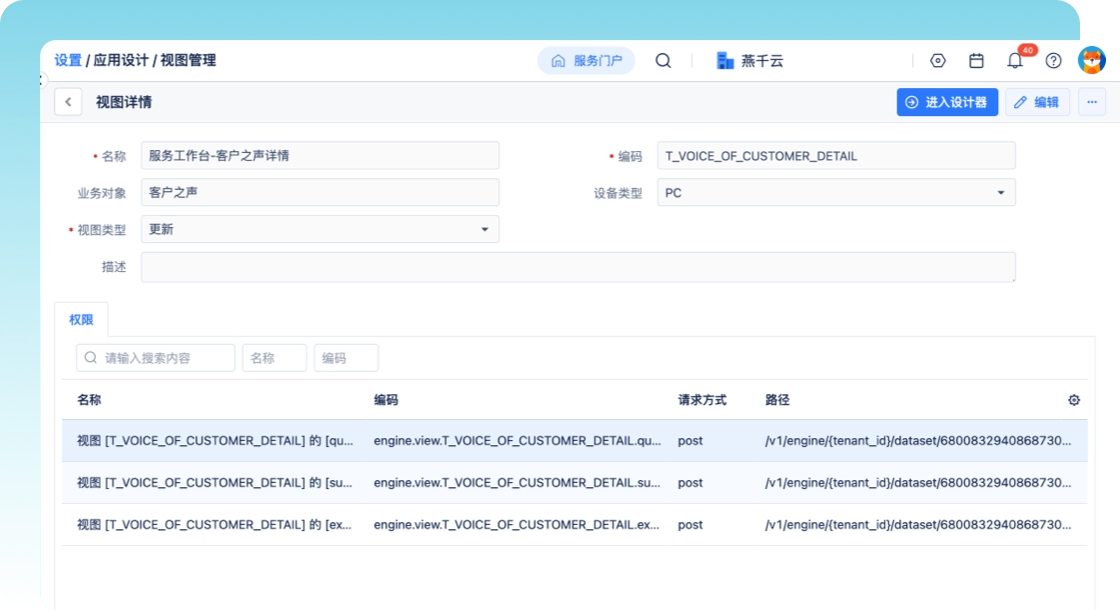Open the hexagon settings icon in header
Image resolution: width=1120 pixels, height=610 pixels.
click(938, 61)
